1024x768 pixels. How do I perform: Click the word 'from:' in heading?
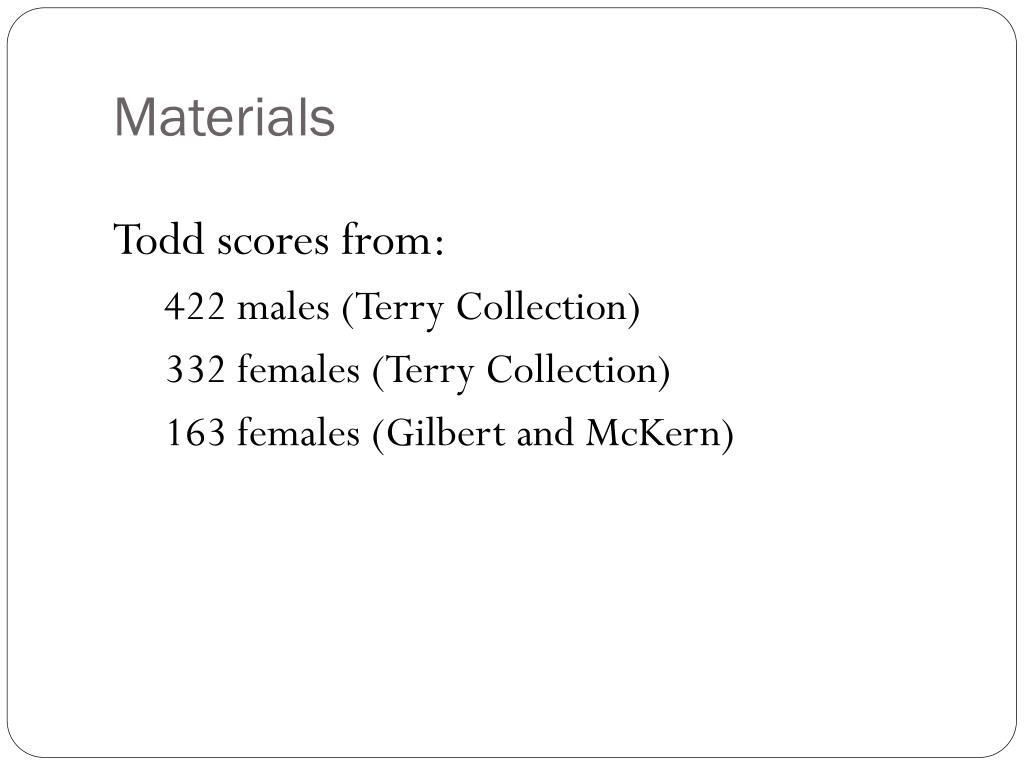[x=392, y=239]
